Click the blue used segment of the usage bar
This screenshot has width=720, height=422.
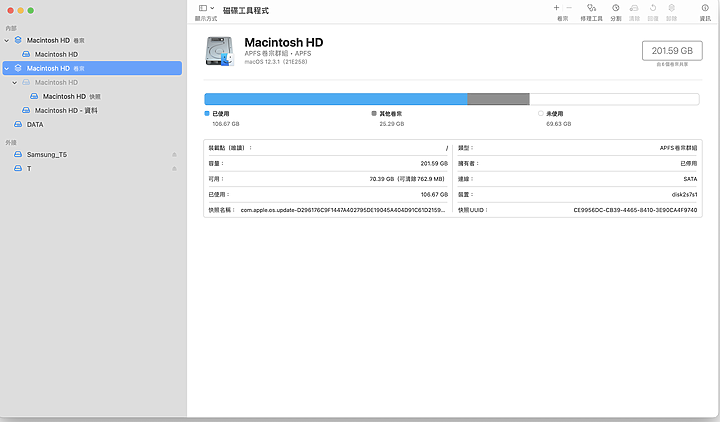(x=336, y=99)
